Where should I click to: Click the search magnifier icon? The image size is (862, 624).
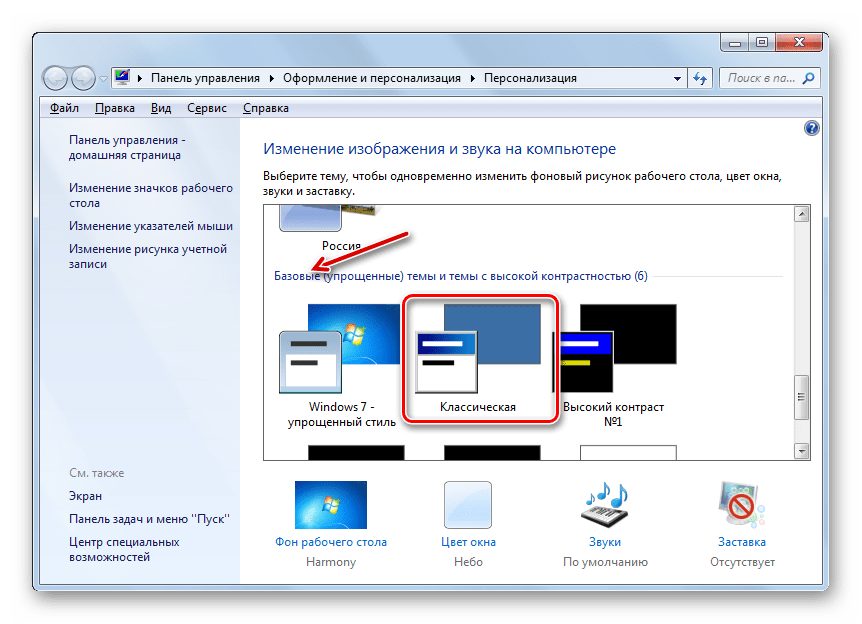(x=809, y=78)
